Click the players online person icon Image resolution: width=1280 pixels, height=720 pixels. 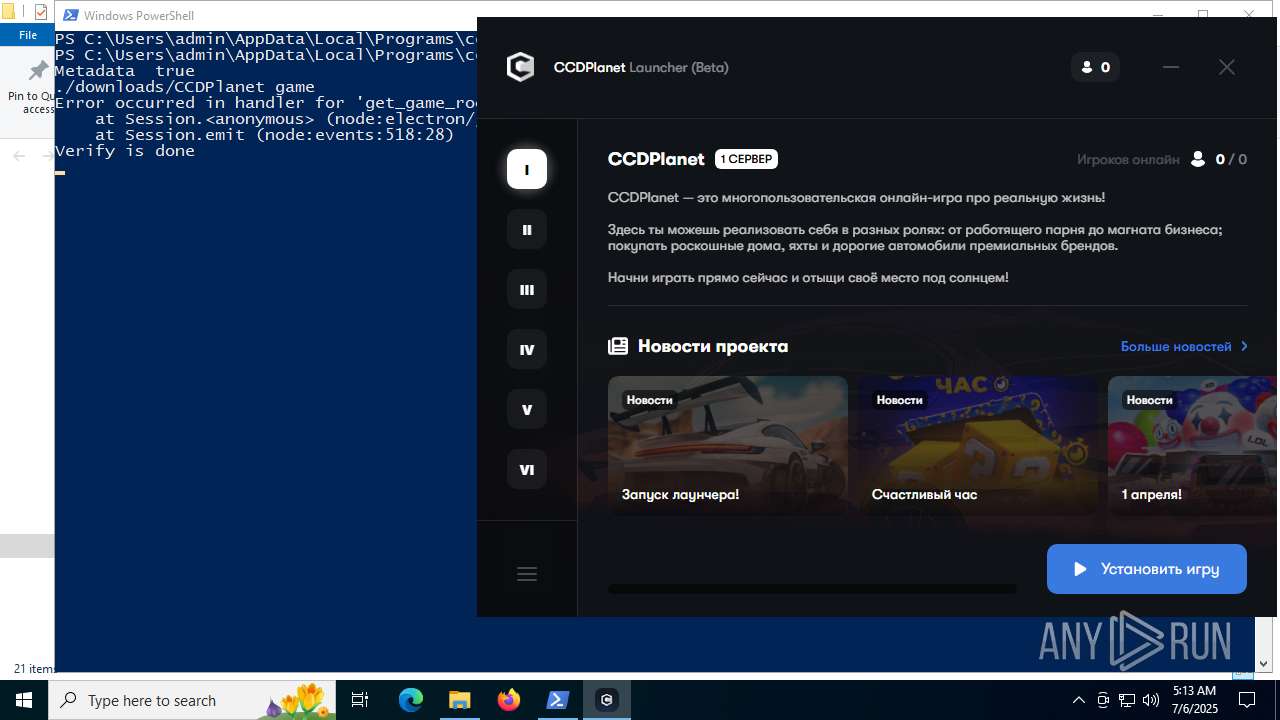(x=1198, y=159)
